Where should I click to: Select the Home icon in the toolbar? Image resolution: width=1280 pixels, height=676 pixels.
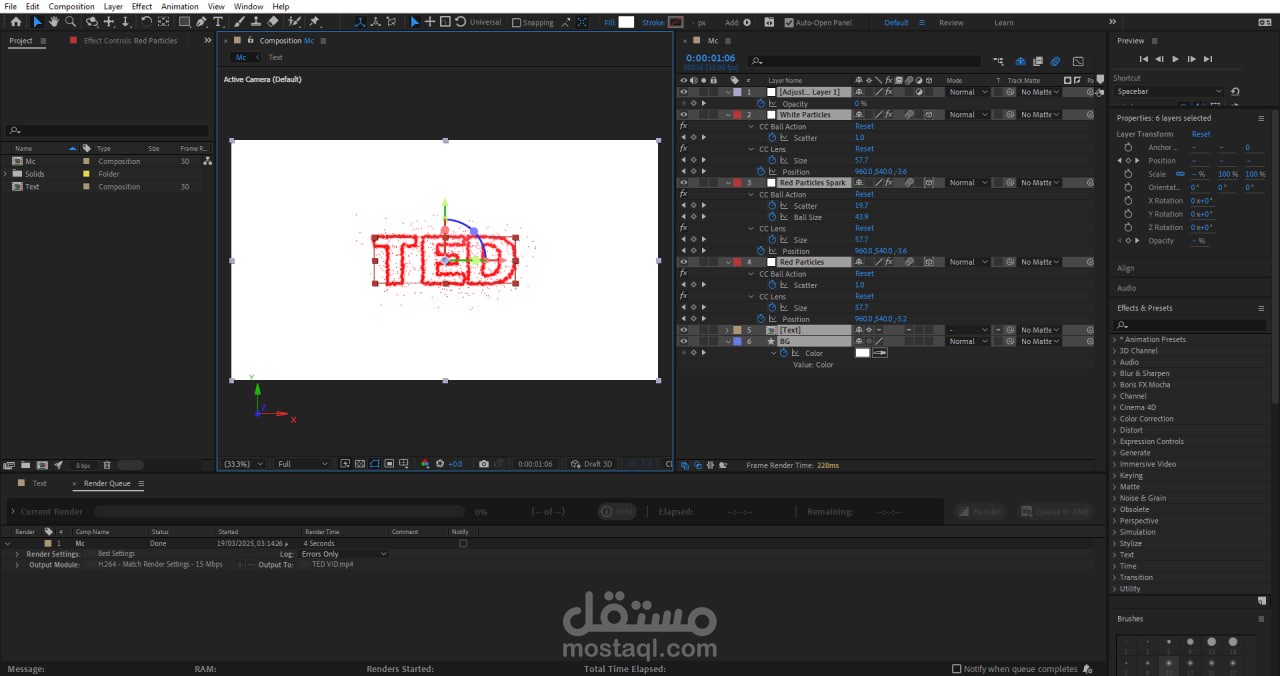point(15,21)
